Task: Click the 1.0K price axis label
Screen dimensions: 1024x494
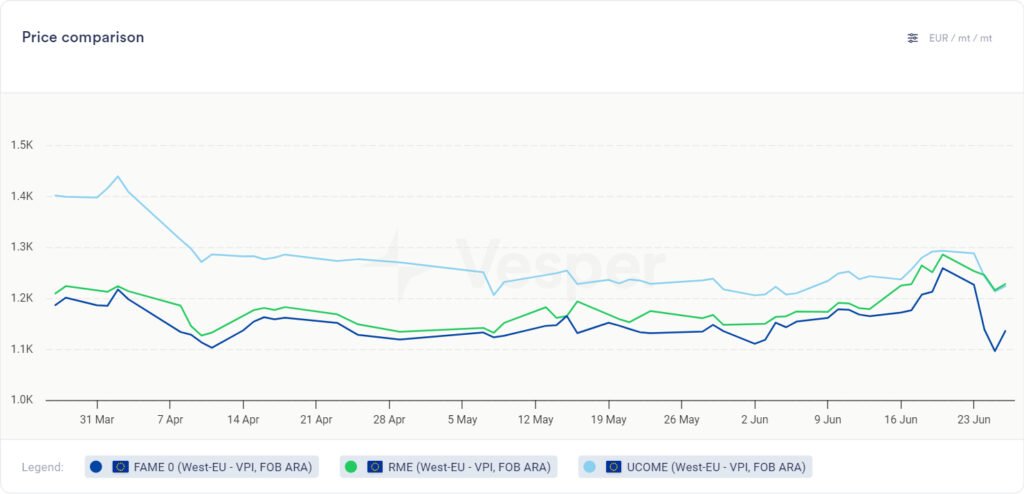Action: (22, 399)
